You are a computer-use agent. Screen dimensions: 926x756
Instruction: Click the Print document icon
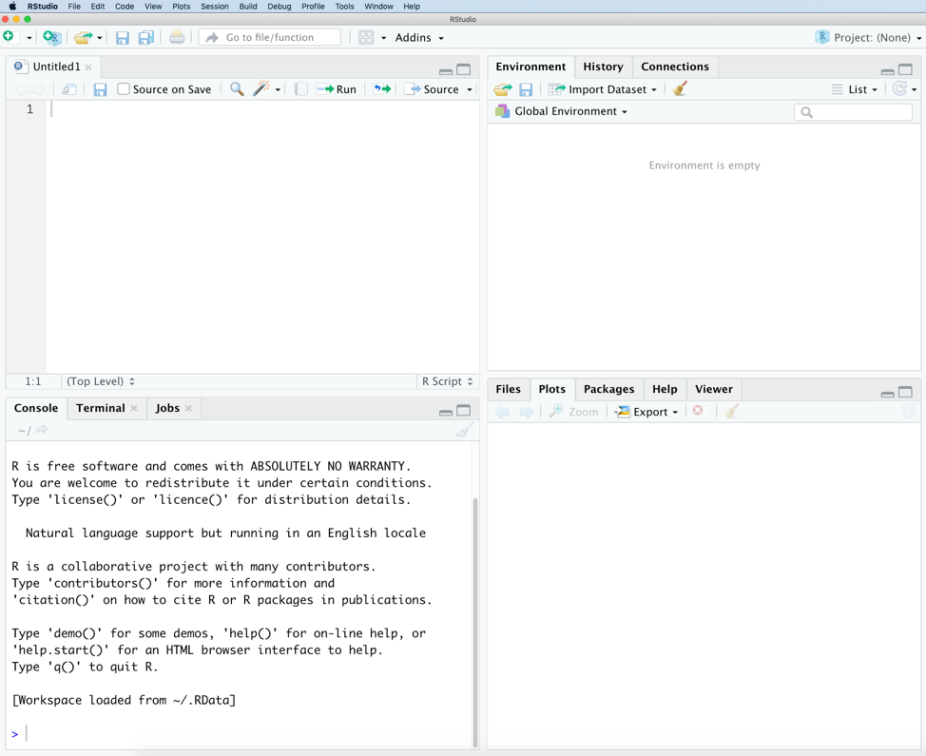click(177, 38)
